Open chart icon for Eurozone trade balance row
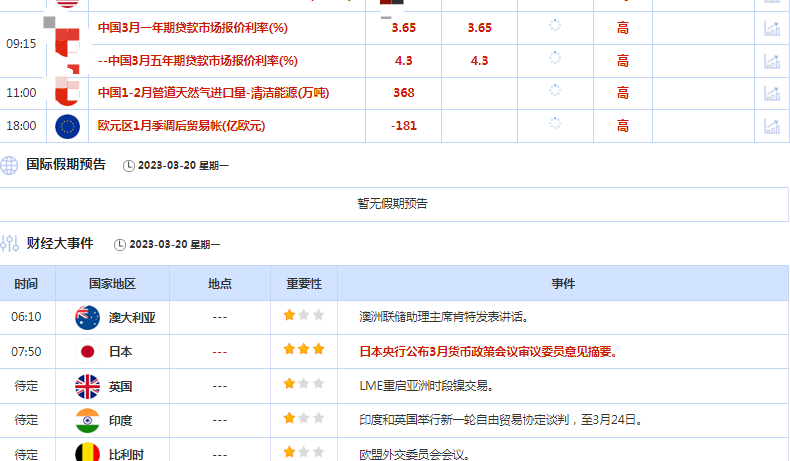This screenshot has height=461, width=790. click(x=772, y=126)
